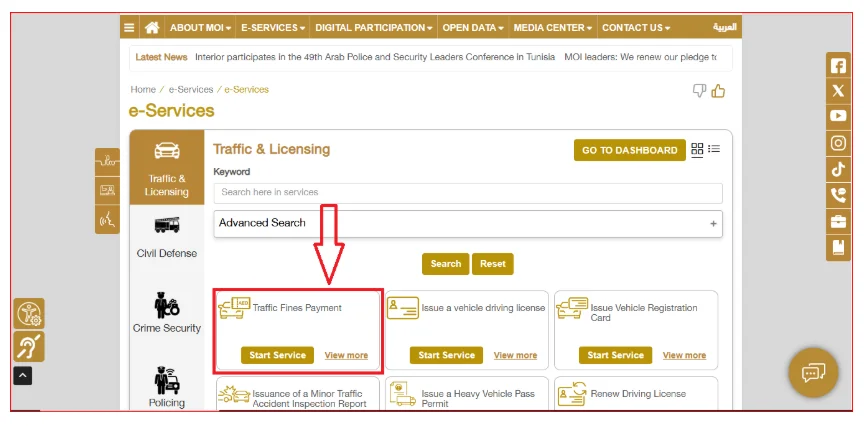The height and width of the screenshot is (426, 866).
Task: Click the hearing impaired assistance icon
Action: point(29,346)
